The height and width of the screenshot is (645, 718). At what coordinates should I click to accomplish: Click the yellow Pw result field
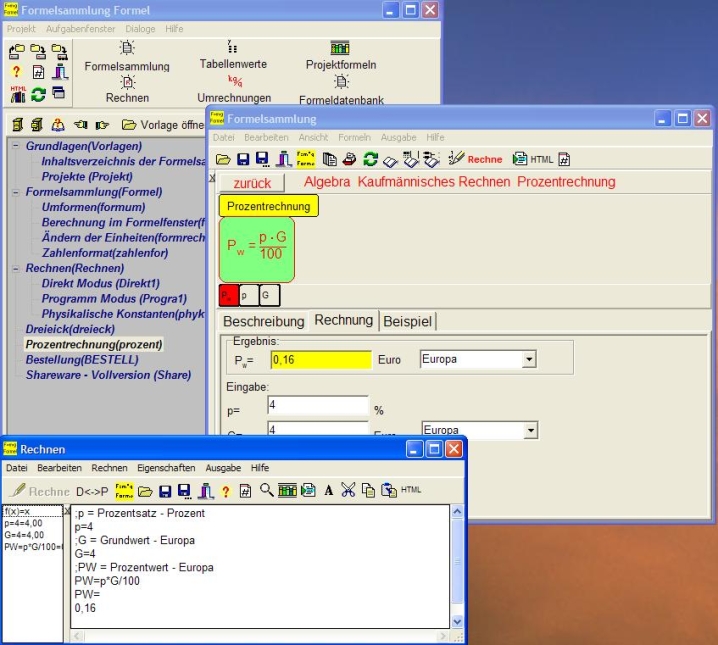pyautogui.click(x=319, y=359)
